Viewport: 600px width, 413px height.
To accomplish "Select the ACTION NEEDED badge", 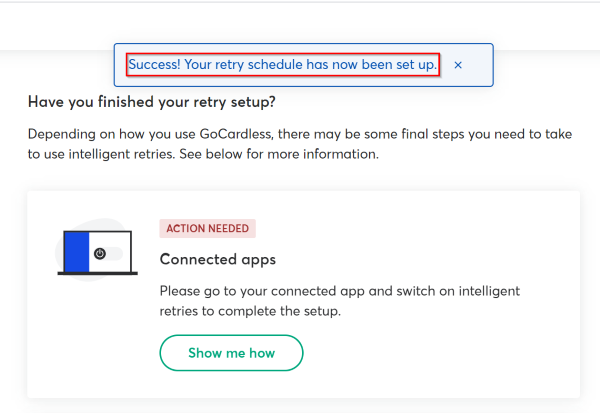I will click(x=208, y=228).
